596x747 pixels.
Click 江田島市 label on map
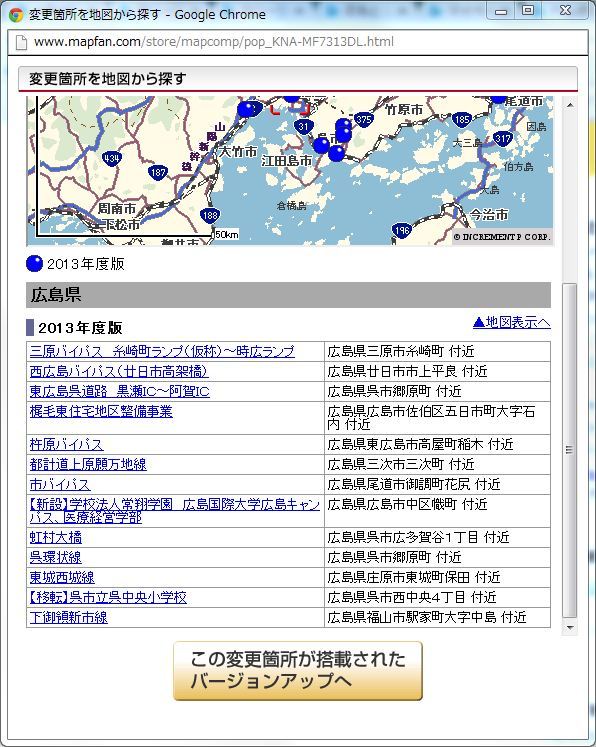[286, 161]
